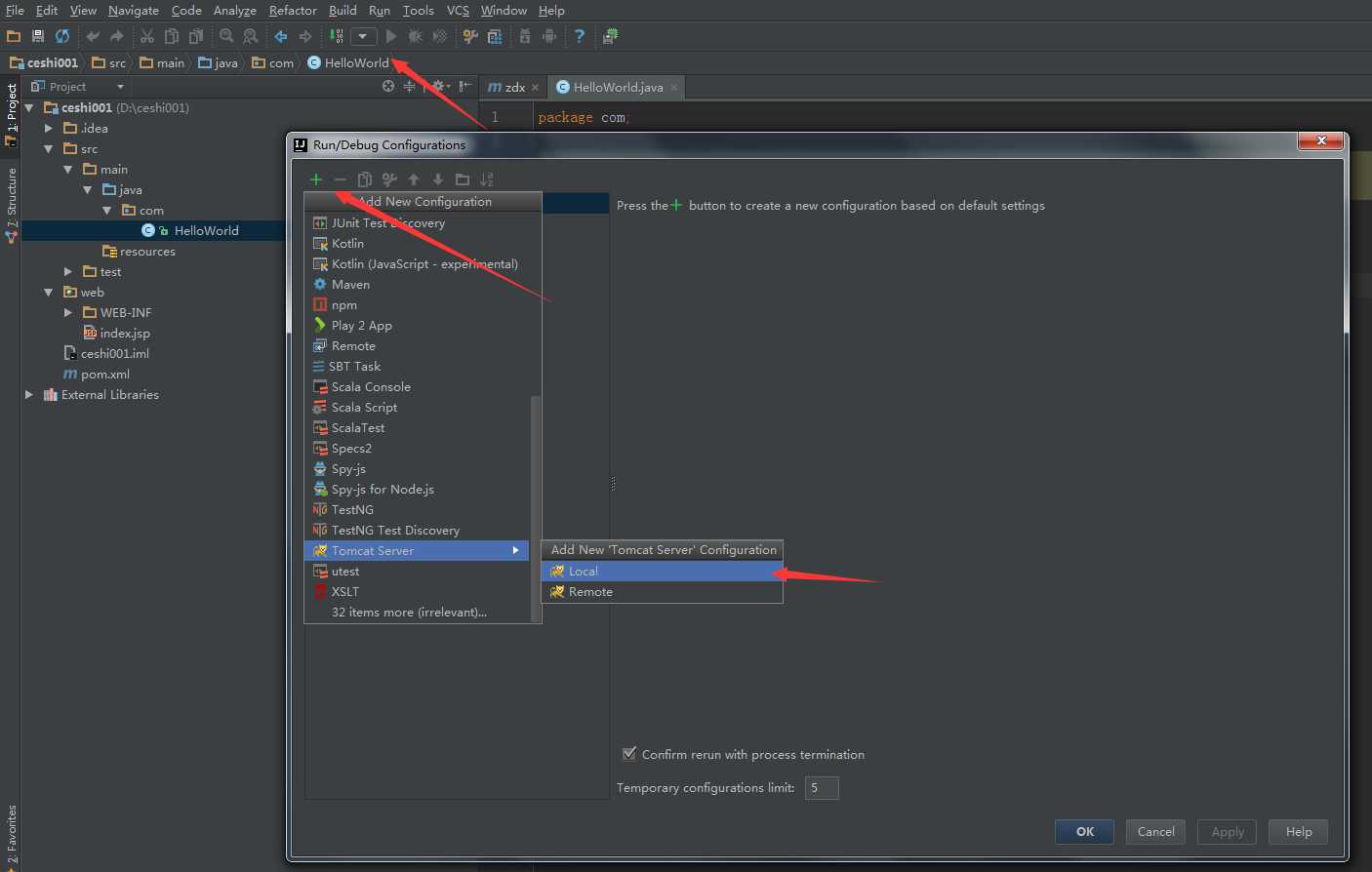Click the minus Remove configuration icon
Viewport: 1372px width, 872px height.
(x=340, y=179)
